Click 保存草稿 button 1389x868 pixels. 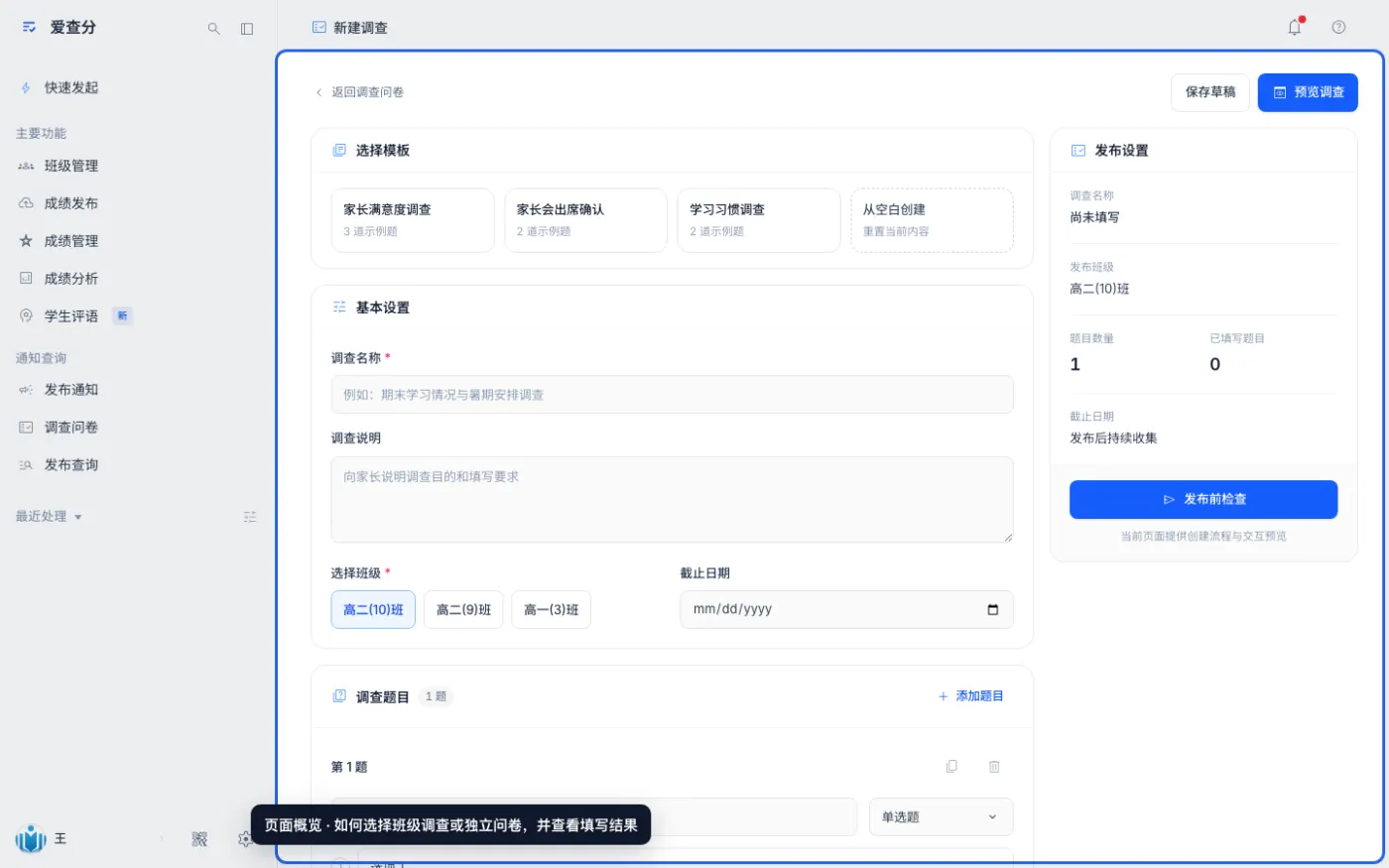(x=1210, y=92)
